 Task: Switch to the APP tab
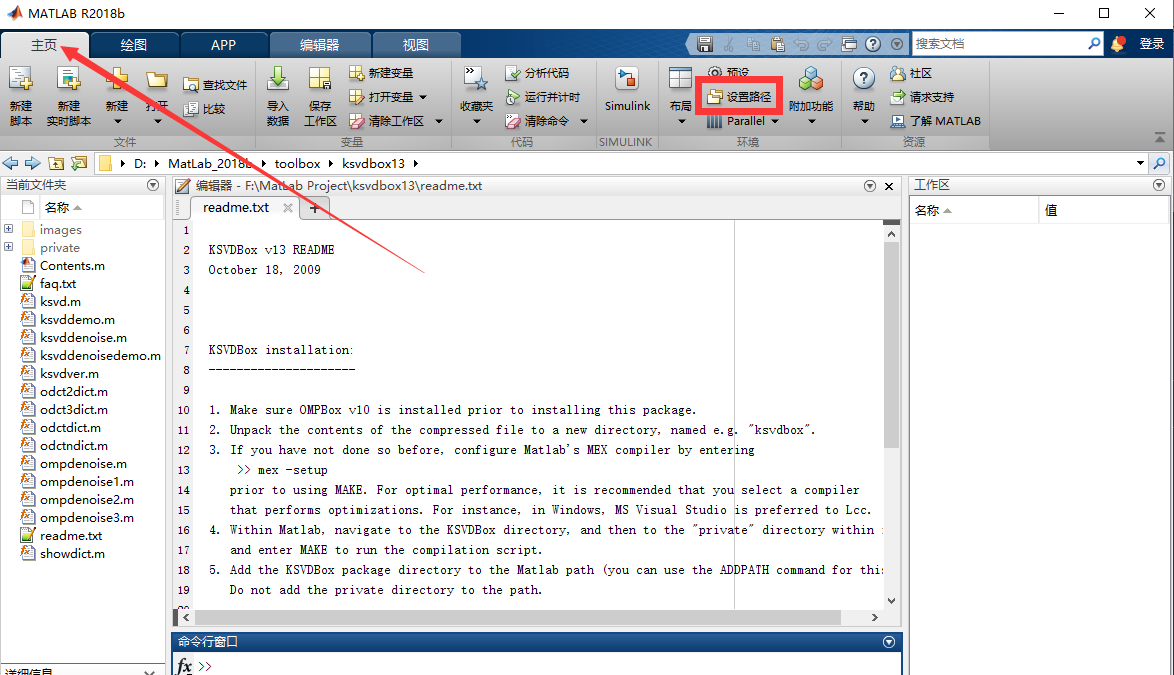[x=223, y=45]
